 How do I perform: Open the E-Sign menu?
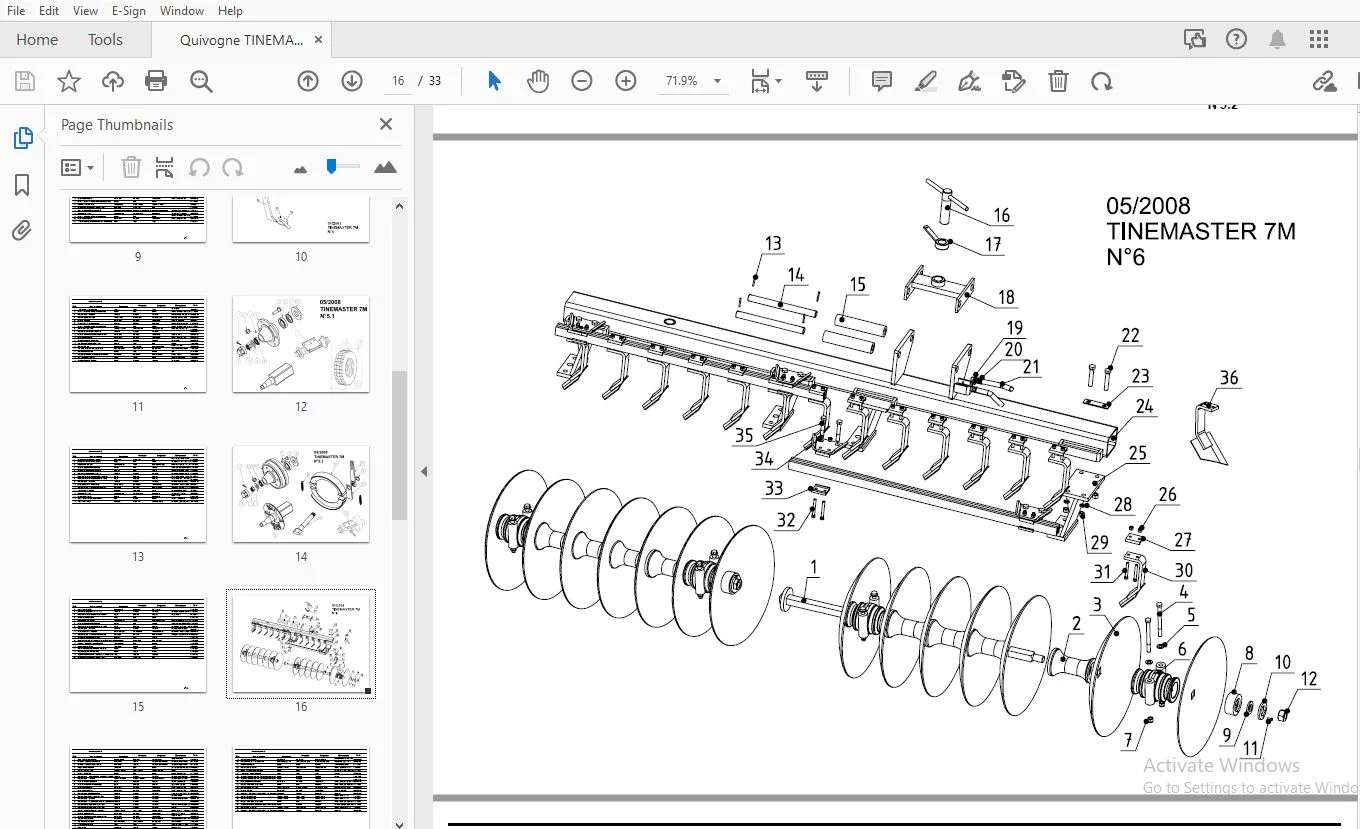click(x=129, y=10)
